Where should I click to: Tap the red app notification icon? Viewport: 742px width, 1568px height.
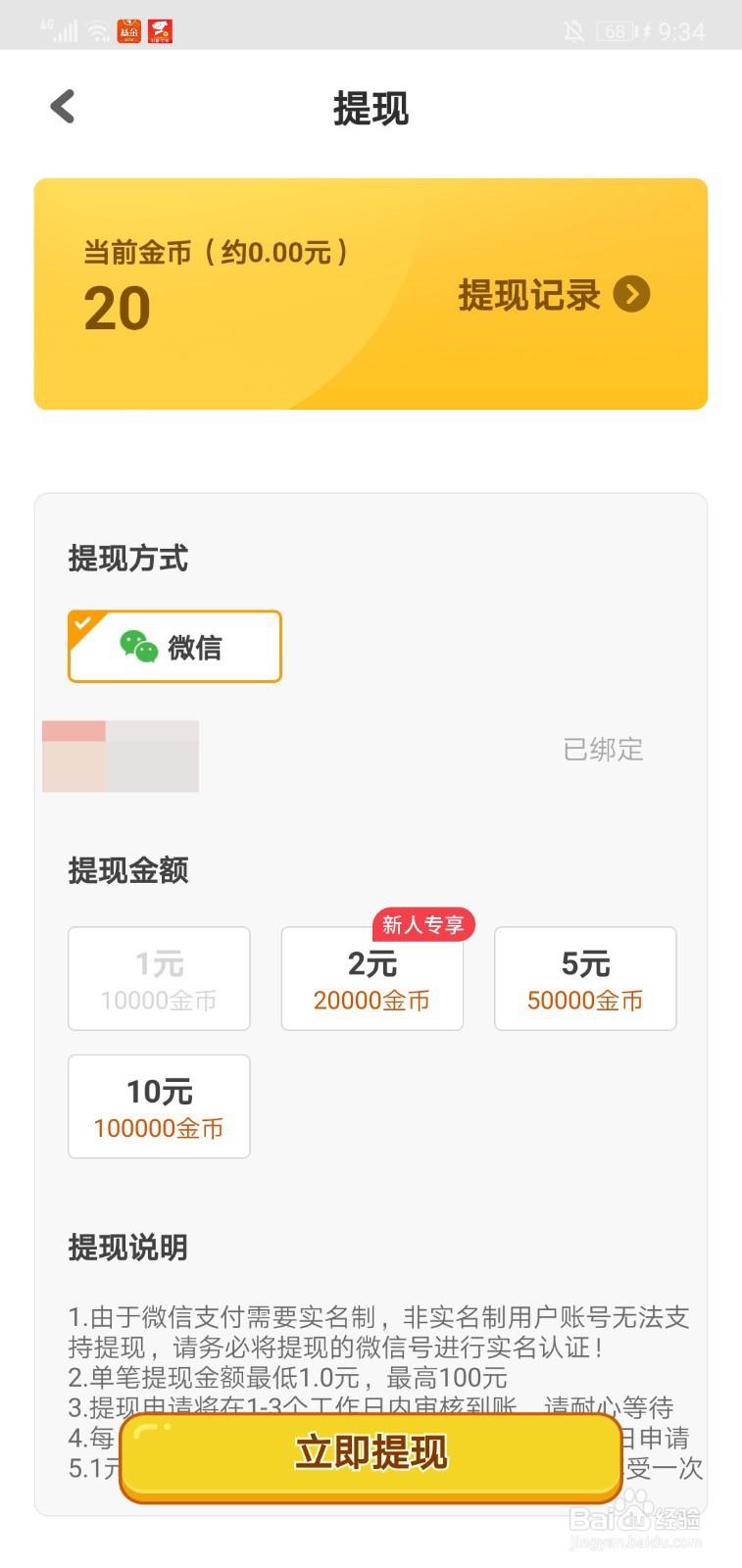tap(160, 31)
